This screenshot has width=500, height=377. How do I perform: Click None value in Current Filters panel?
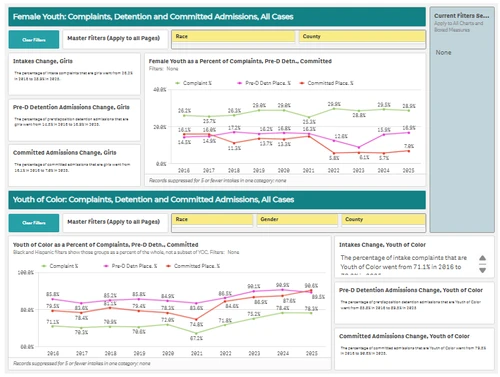pyautogui.click(x=443, y=52)
